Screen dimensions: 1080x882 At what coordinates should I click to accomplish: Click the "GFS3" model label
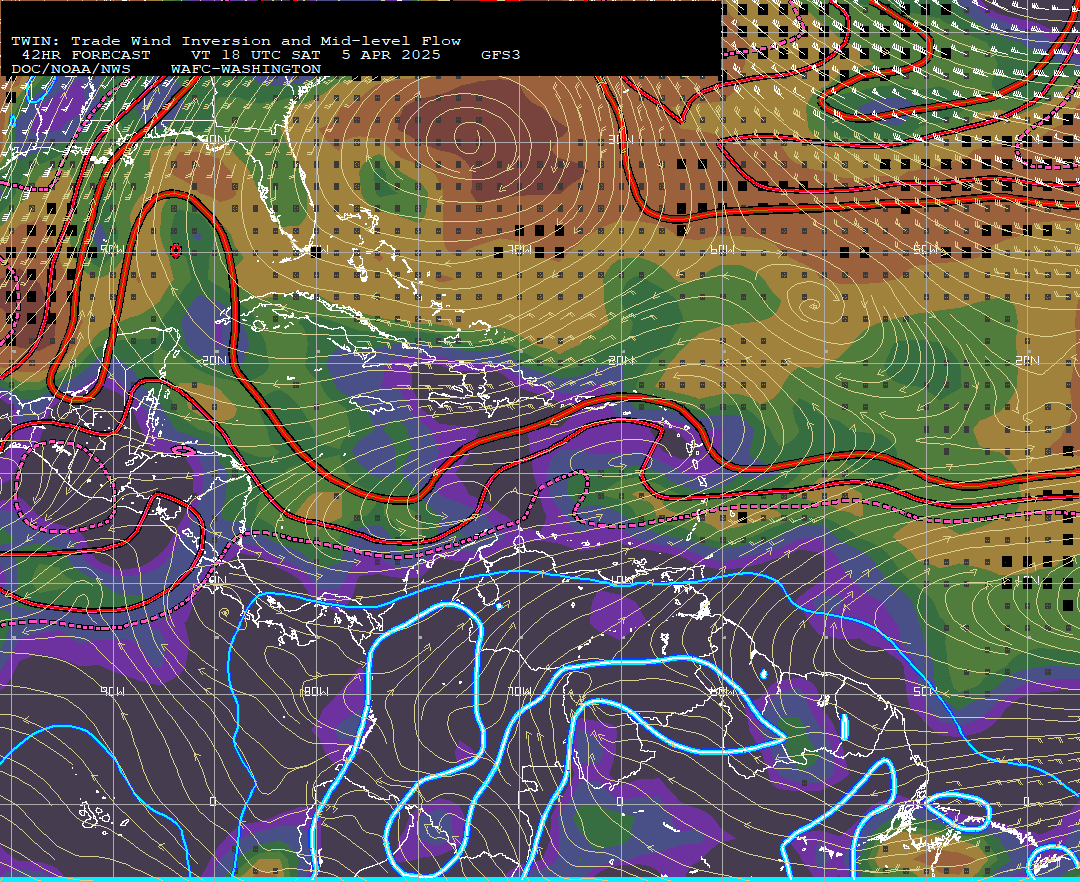tap(501, 55)
